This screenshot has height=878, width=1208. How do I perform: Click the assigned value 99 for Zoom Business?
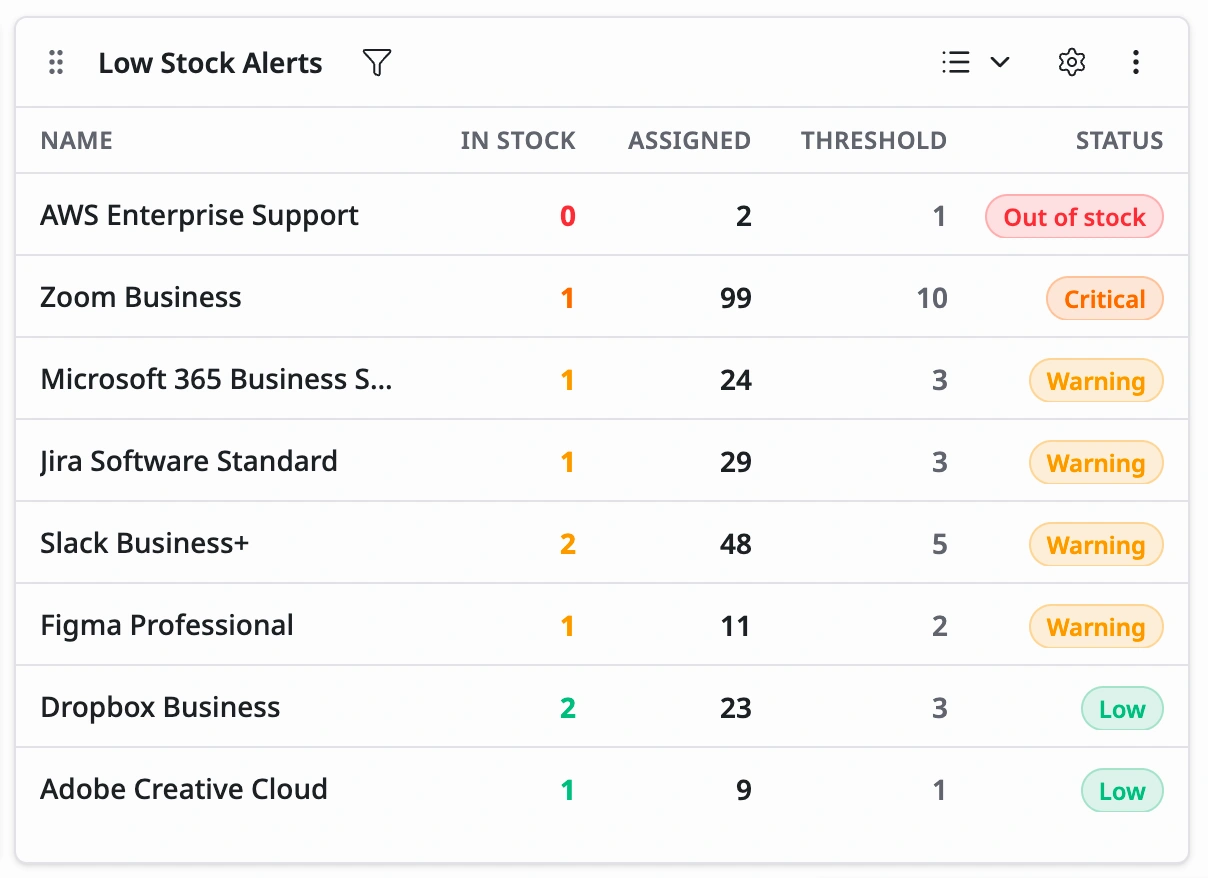736,299
